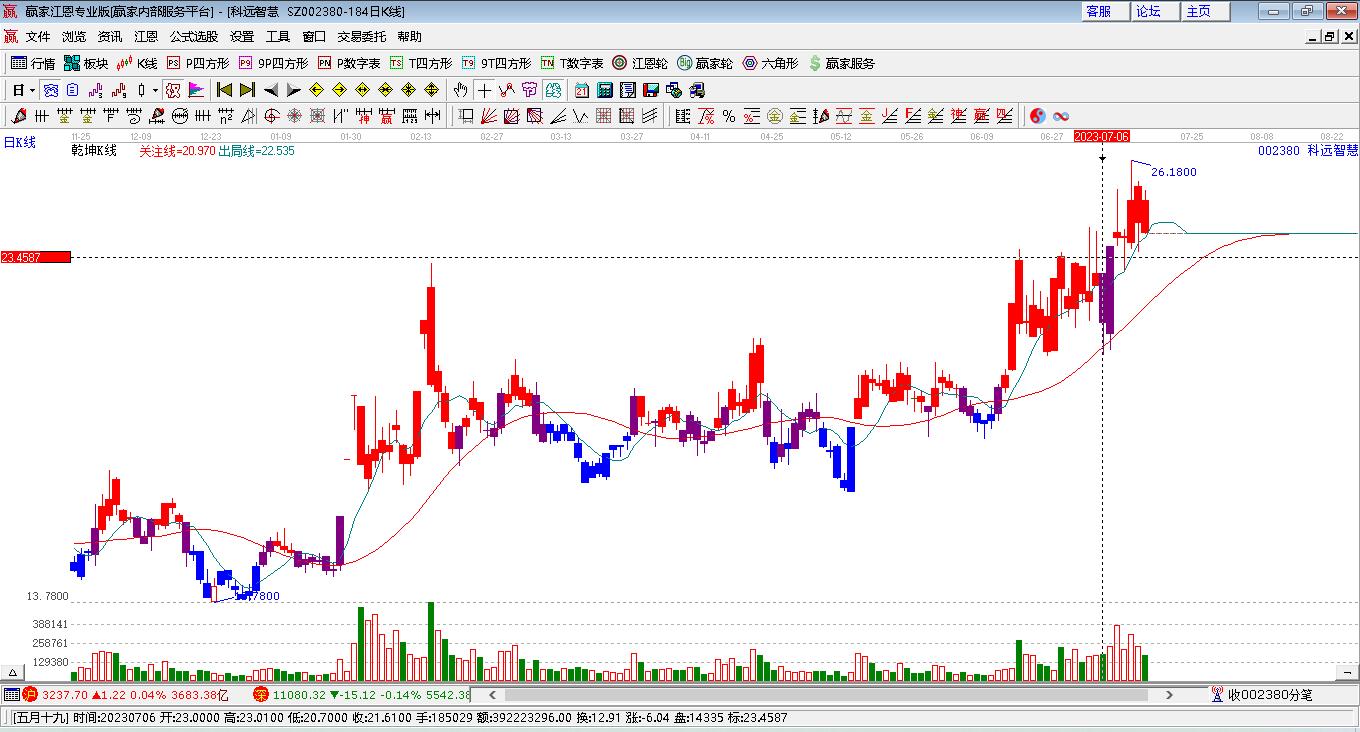Click the 2023-07-06 date marker

[x=1102, y=136]
